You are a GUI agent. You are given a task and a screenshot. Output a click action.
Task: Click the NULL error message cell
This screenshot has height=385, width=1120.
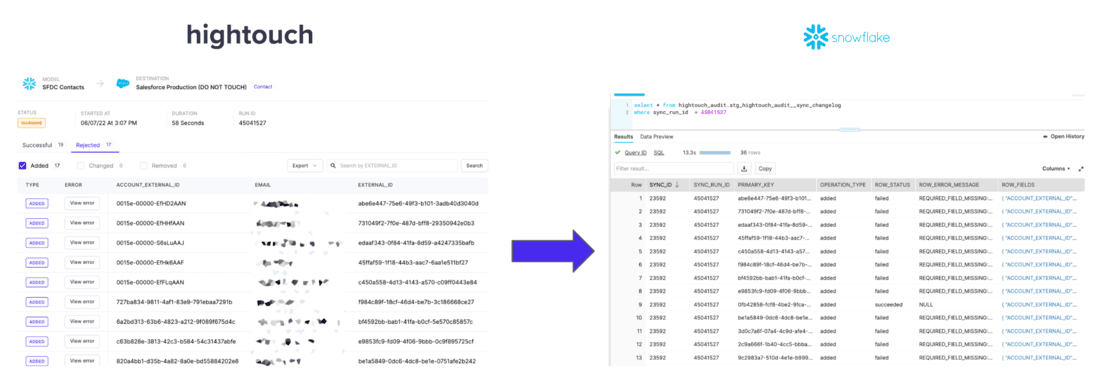[x=926, y=304]
